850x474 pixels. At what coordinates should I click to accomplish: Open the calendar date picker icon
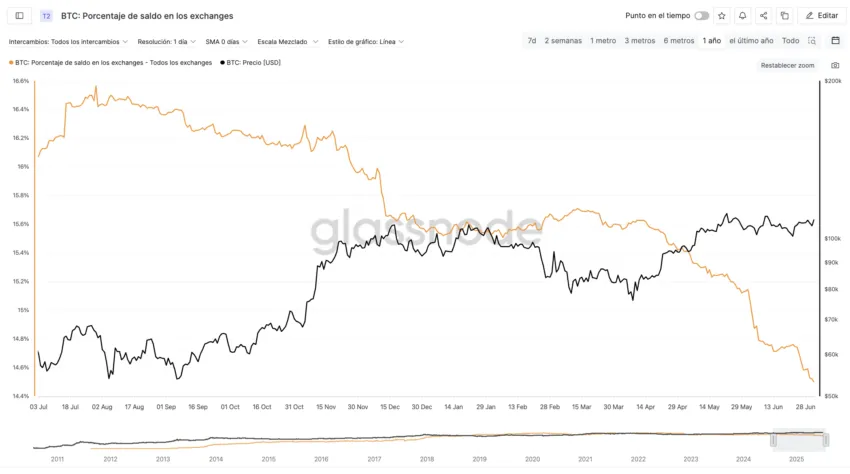(x=835, y=41)
